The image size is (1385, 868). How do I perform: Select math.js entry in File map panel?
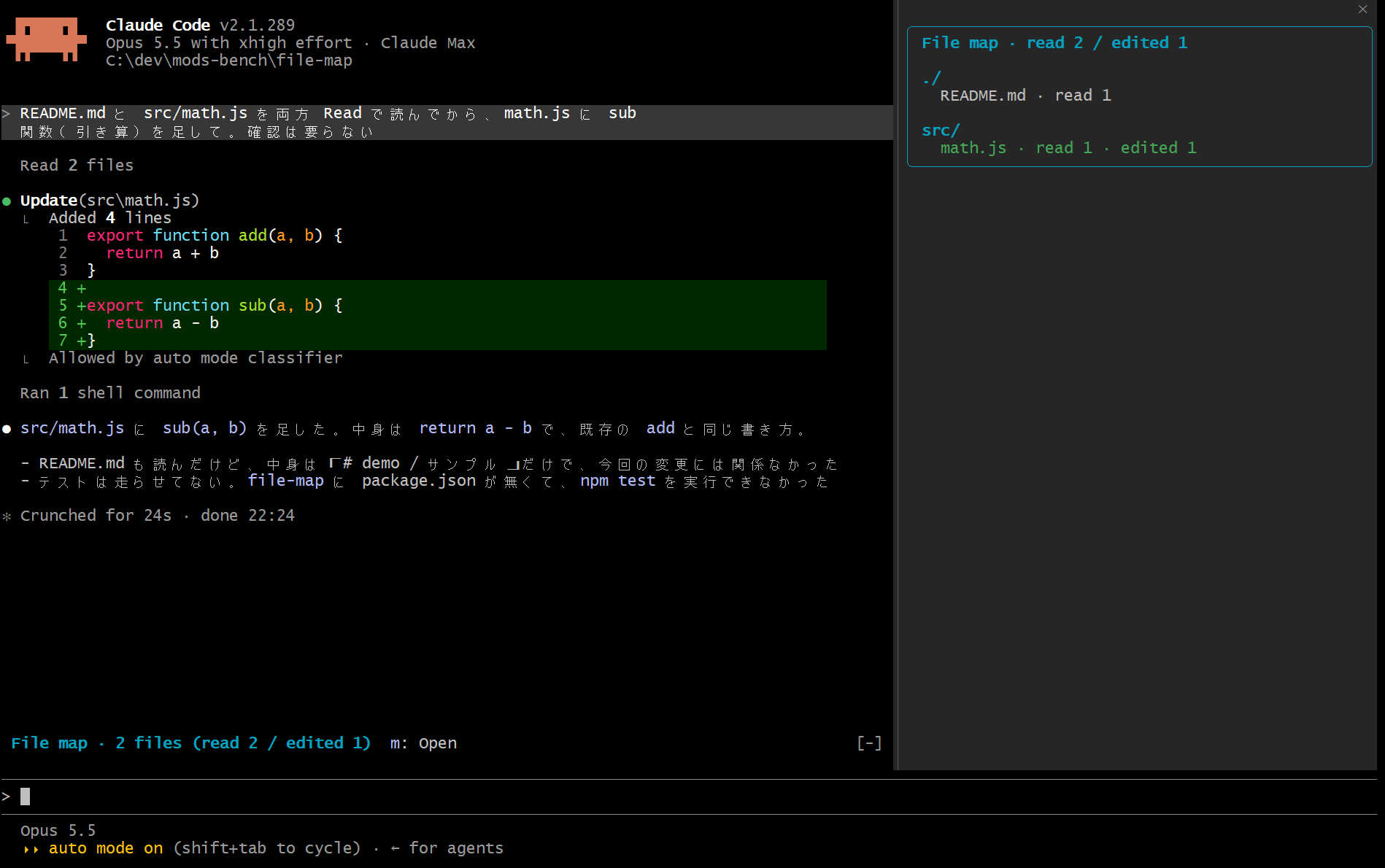point(1068,148)
